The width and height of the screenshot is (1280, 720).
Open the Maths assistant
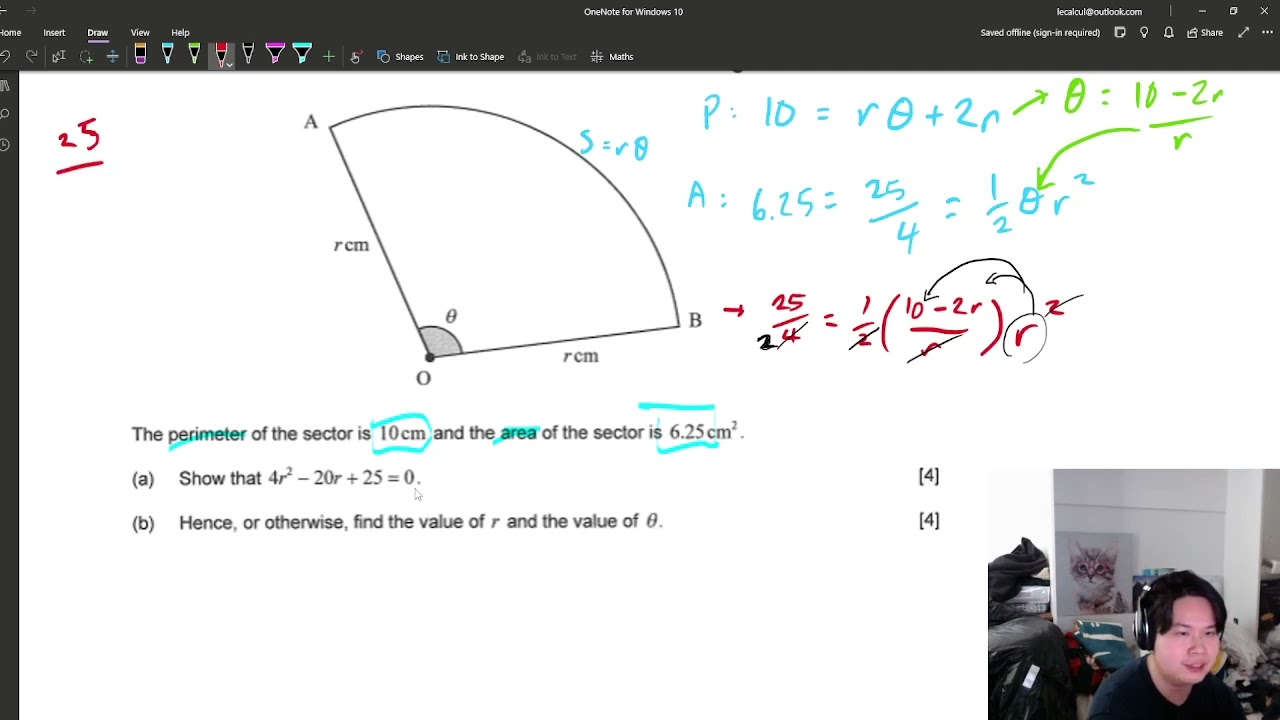click(x=612, y=57)
